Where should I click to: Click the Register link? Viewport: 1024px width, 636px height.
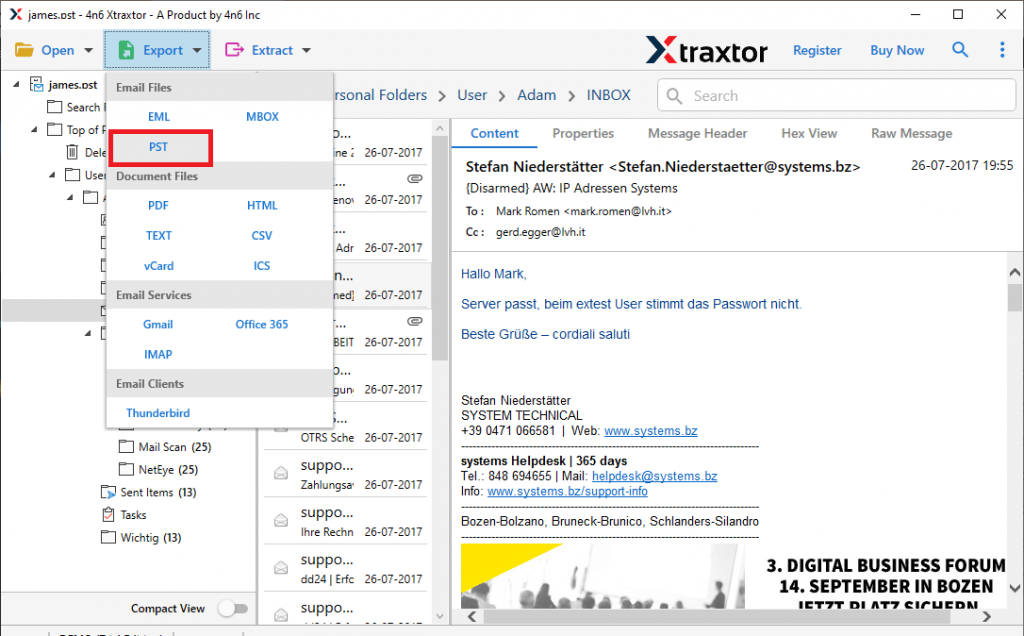pos(817,50)
